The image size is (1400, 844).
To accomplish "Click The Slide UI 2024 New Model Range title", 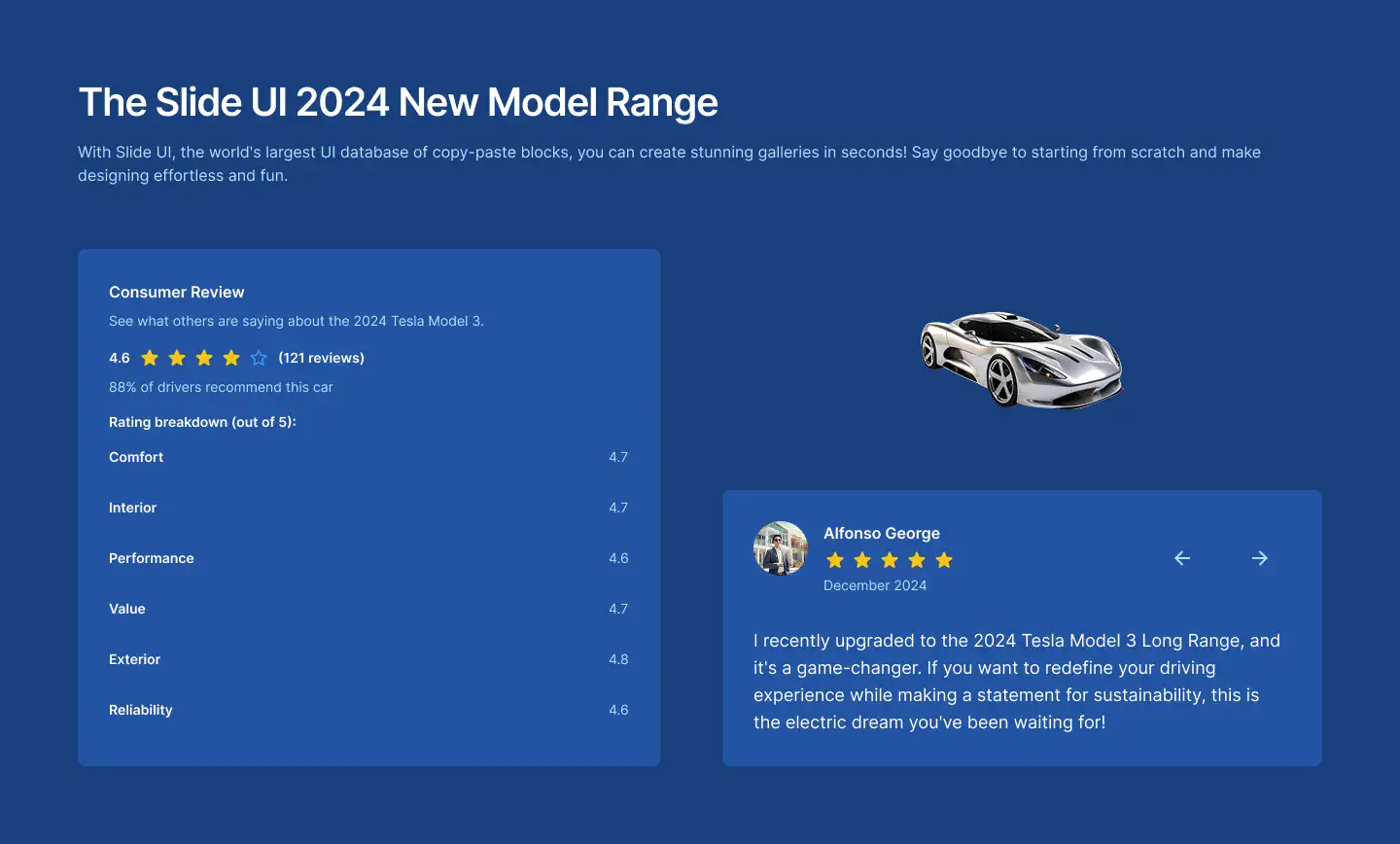I will tap(399, 102).
